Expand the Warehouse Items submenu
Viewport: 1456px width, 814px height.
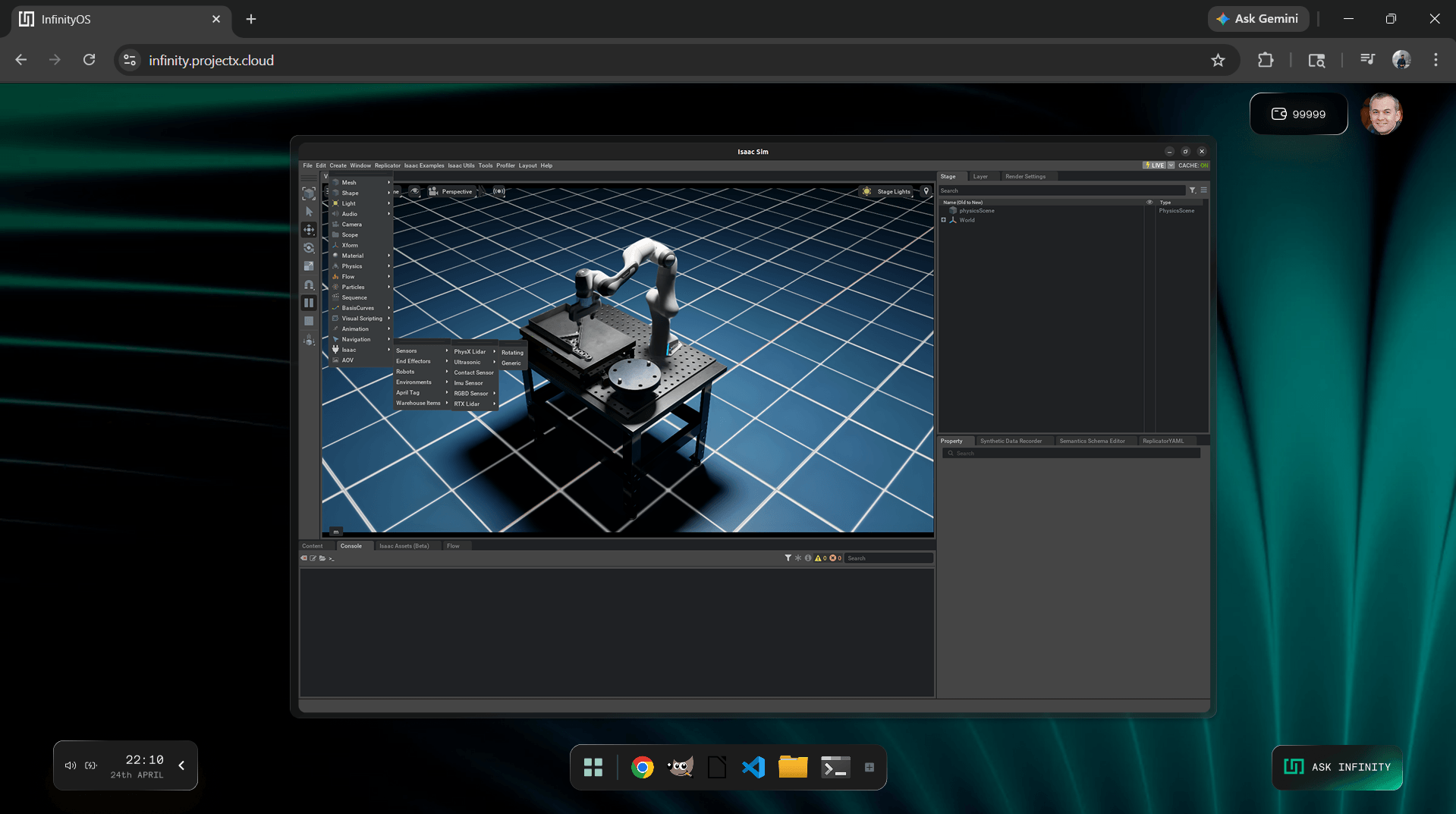point(422,404)
